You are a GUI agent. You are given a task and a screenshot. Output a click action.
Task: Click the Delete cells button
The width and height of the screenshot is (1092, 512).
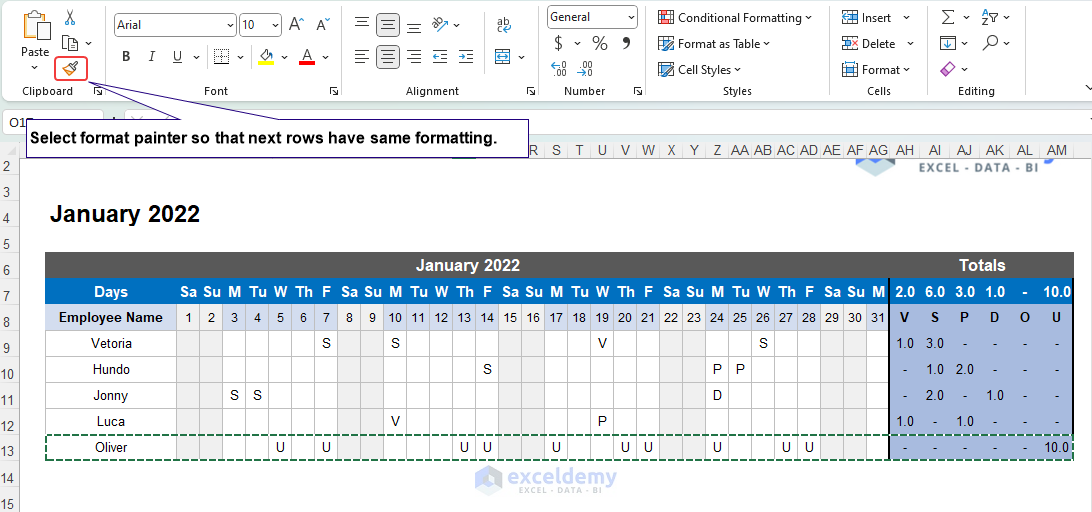[x=868, y=43]
